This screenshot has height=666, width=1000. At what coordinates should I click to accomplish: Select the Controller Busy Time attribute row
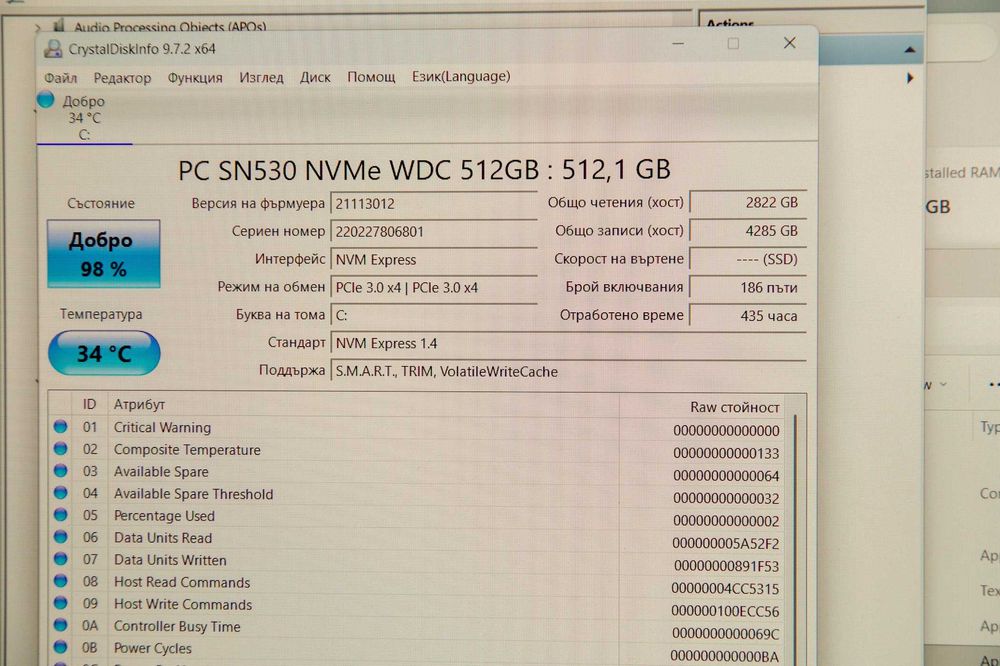pyautogui.click(x=418, y=629)
